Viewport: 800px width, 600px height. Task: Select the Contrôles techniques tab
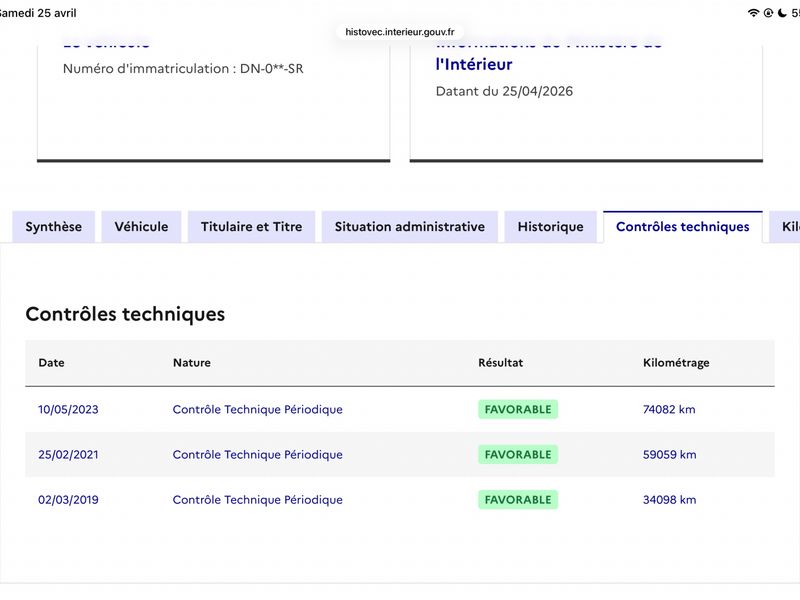682,227
